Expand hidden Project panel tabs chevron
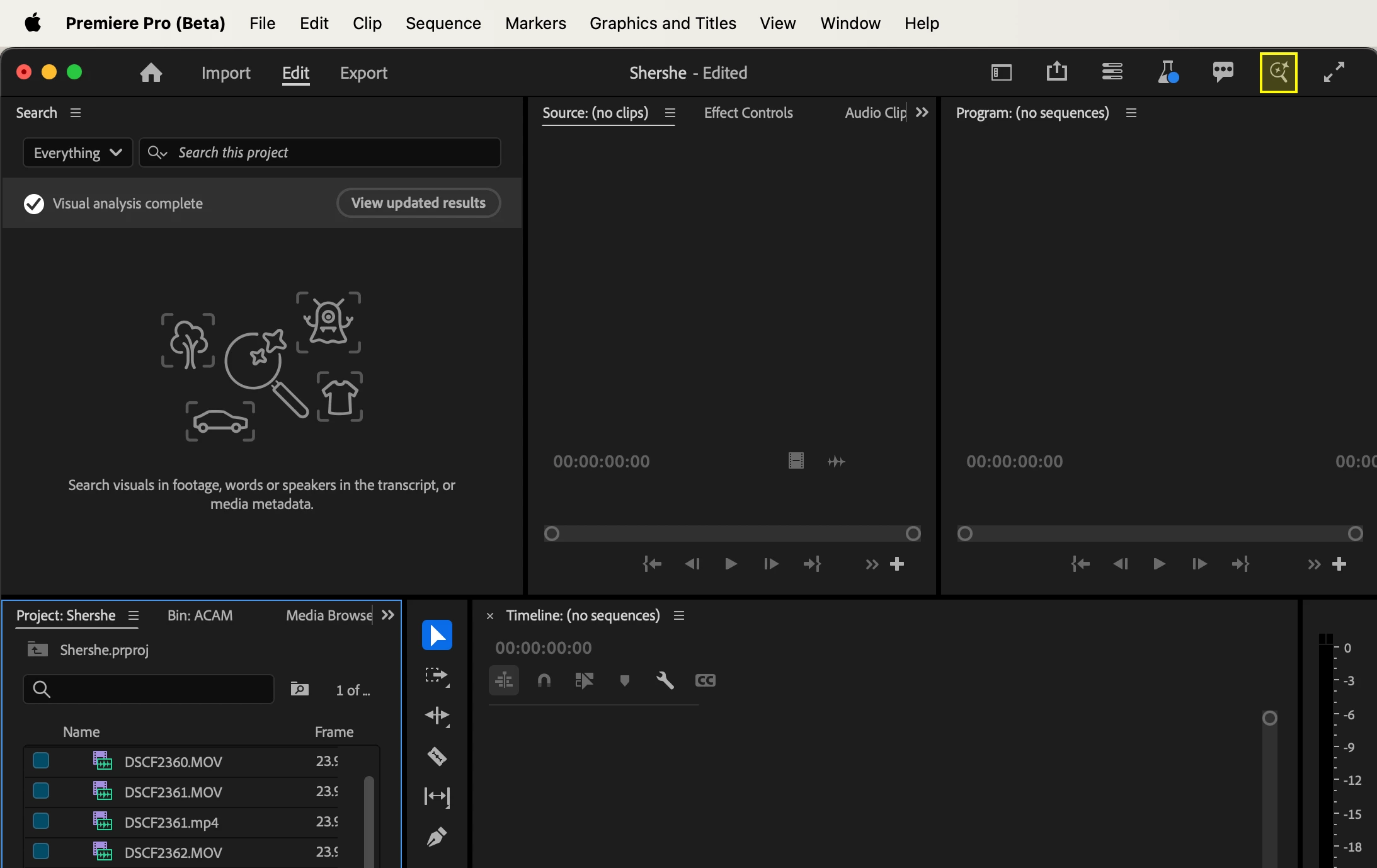Viewport: 1377px width, 868px height. coord(388,615)
